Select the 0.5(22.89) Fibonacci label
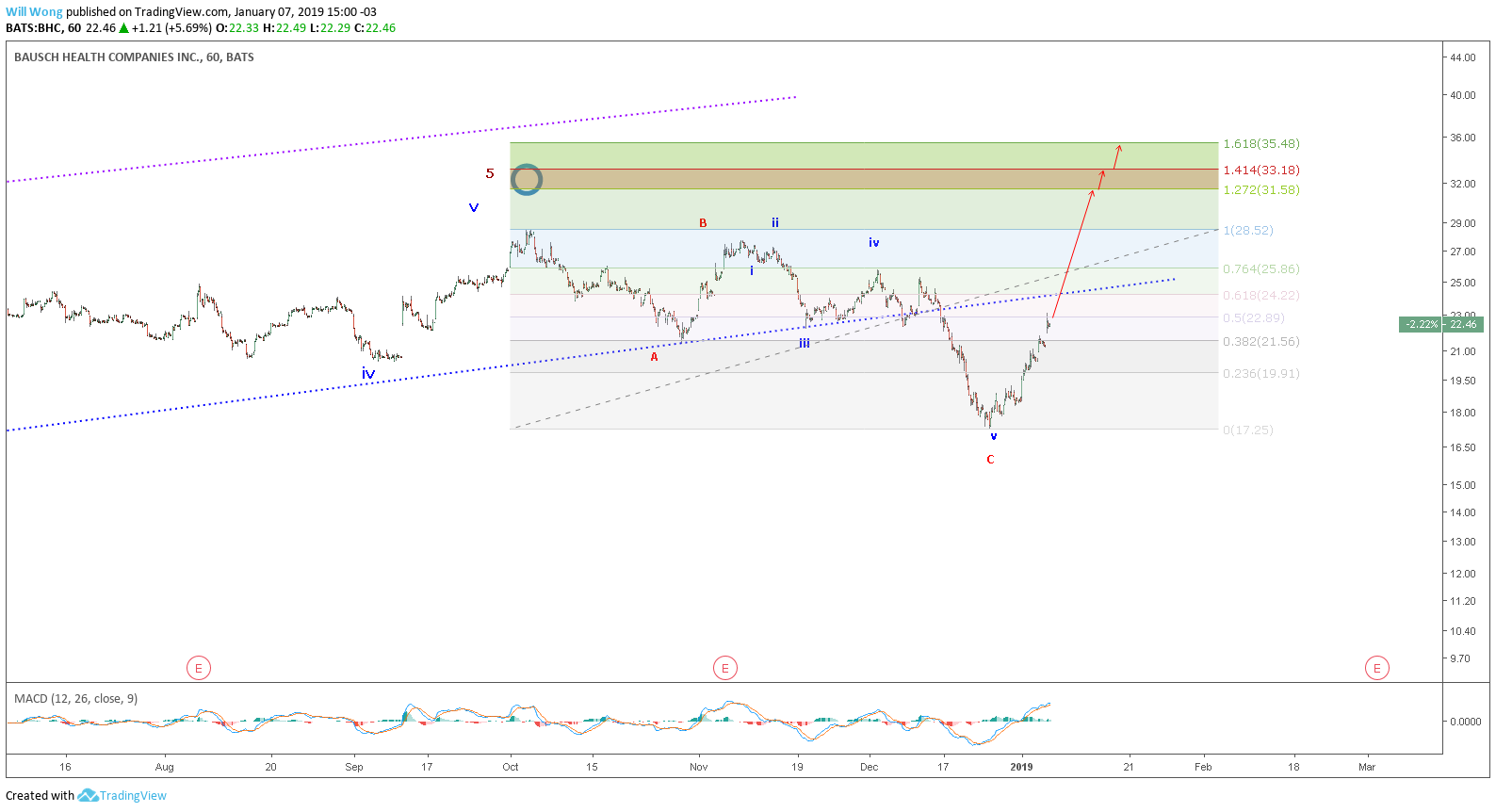1496x812 pixels. tap(1253, 318)
